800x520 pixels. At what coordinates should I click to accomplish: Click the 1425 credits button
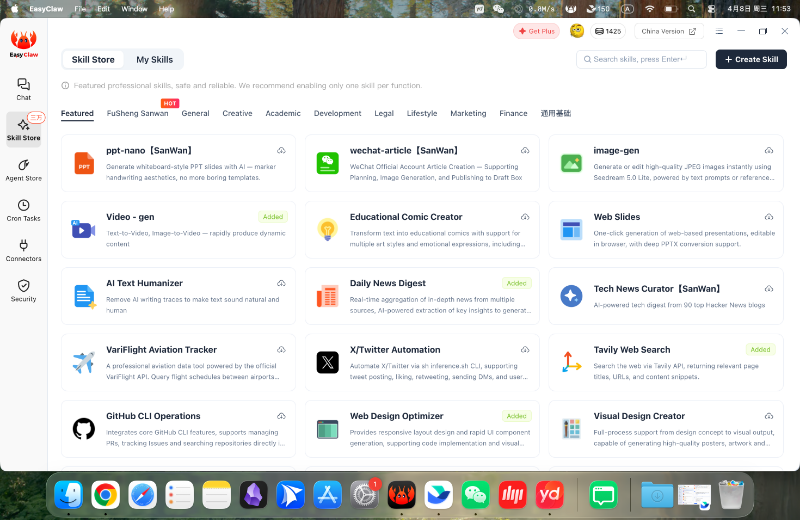(608, 31)
